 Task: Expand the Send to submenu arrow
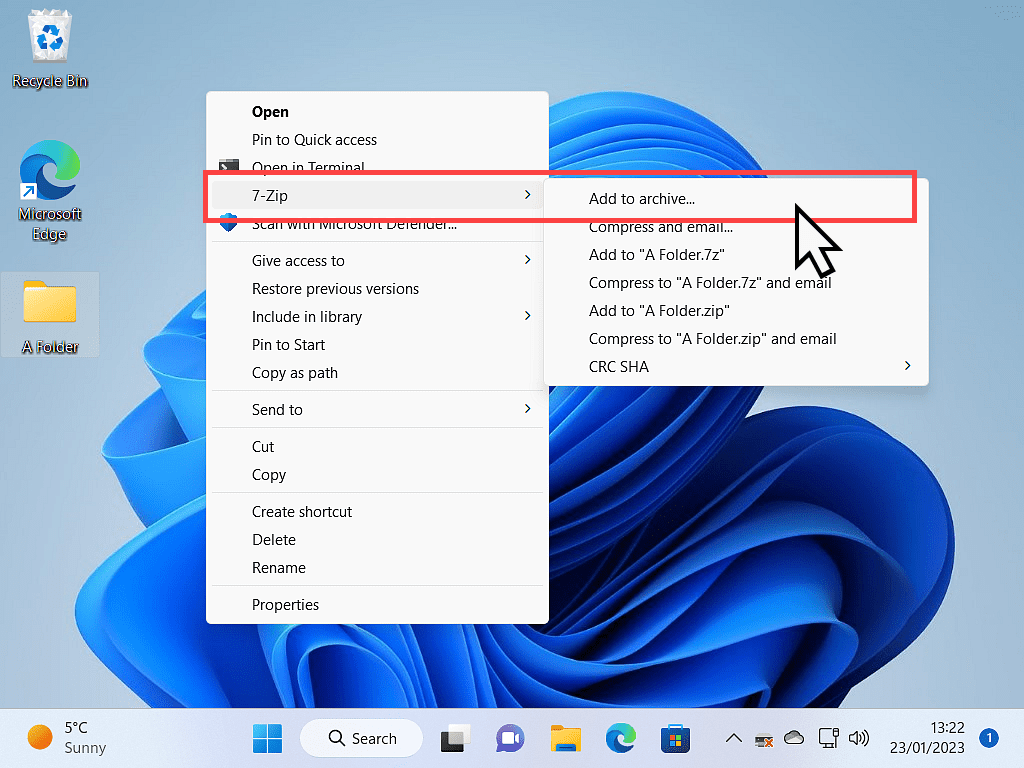pos(528,409)
